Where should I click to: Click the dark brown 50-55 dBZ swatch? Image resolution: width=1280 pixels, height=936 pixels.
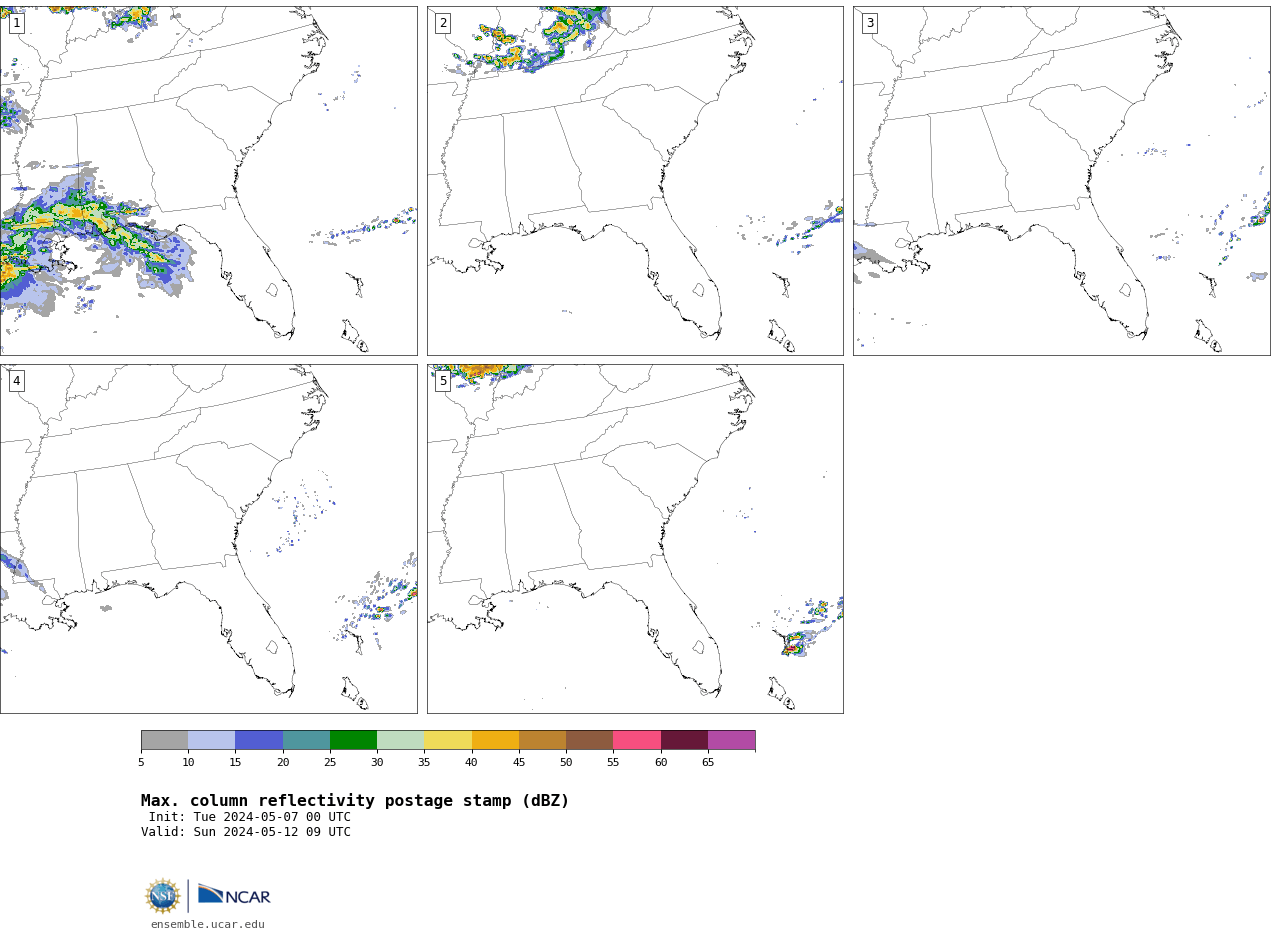pos(590,740)
